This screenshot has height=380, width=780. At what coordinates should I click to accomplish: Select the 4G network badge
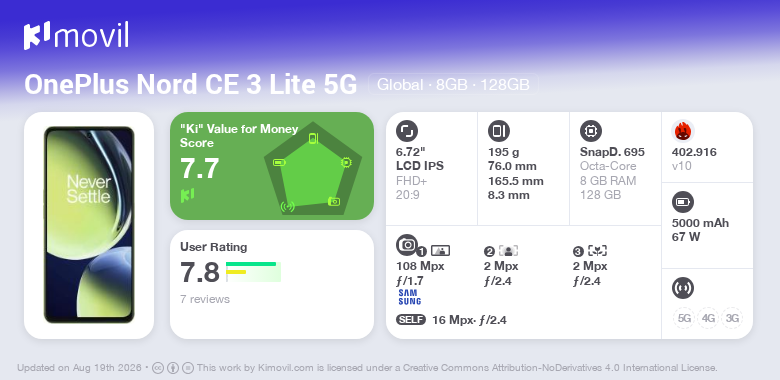[x=708, y=318]
